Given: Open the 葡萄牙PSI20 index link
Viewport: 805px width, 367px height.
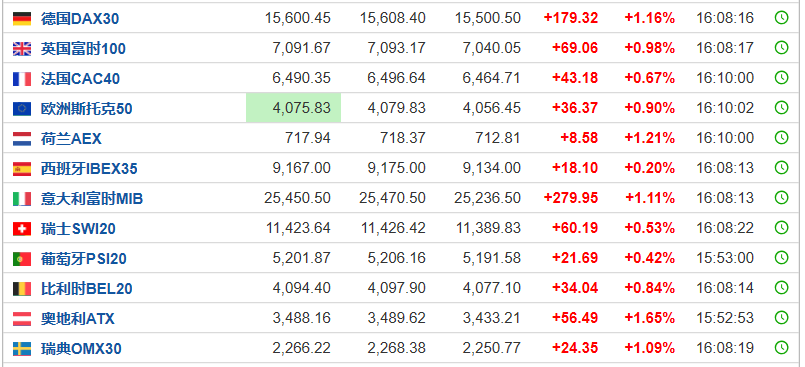Looking at the screenshot, I should [x=84, y=259].
